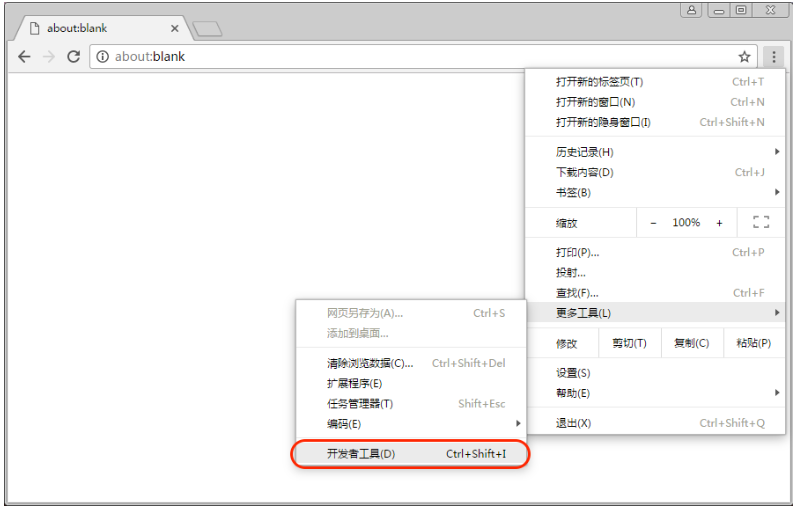This screenshot has width=796, height=508.
Task: Increase zoom with the plus button
Action: click(x=719, y=223)
